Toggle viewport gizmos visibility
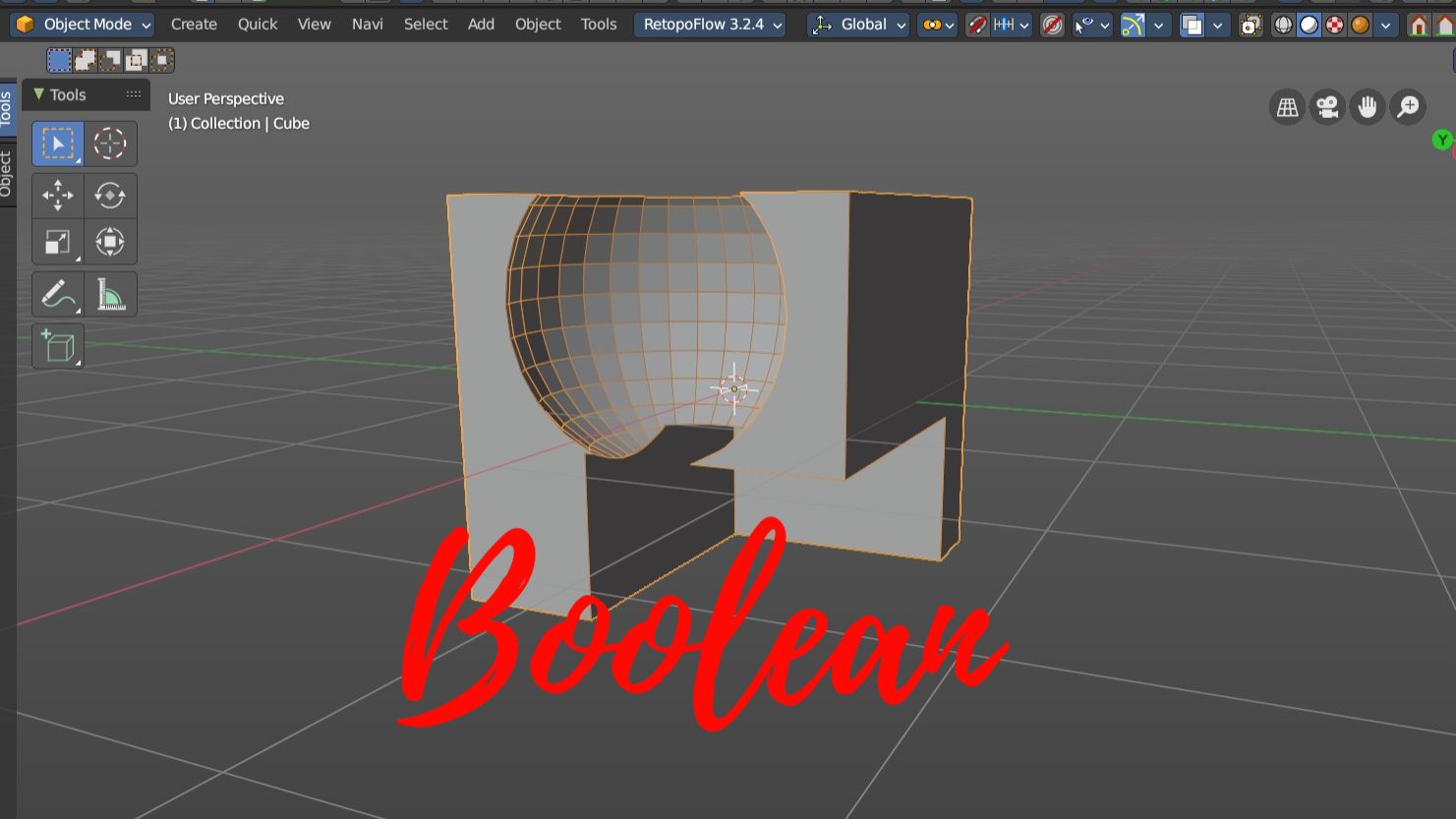The width and height of the screenshot is (1456, 819). (x=1133, y=25)
